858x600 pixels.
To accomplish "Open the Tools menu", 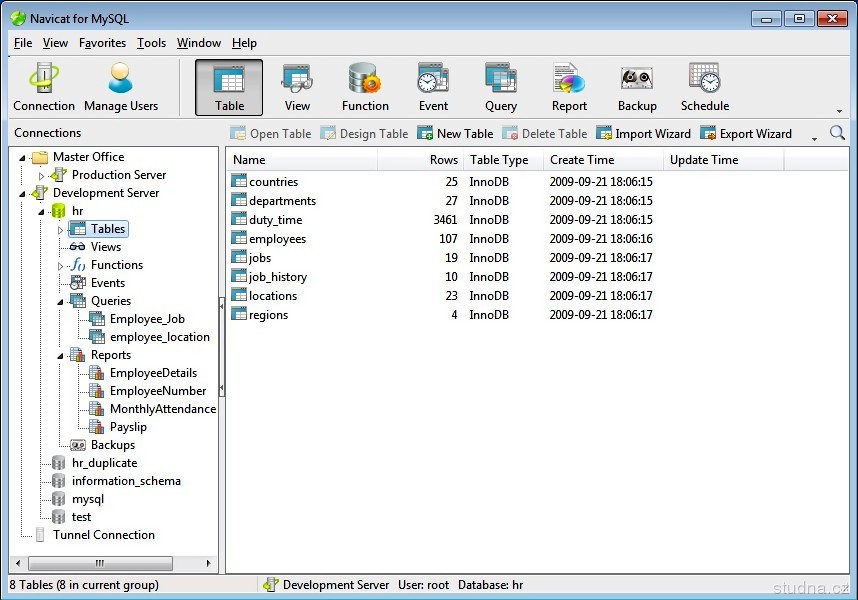I will (x=151, y=43).
